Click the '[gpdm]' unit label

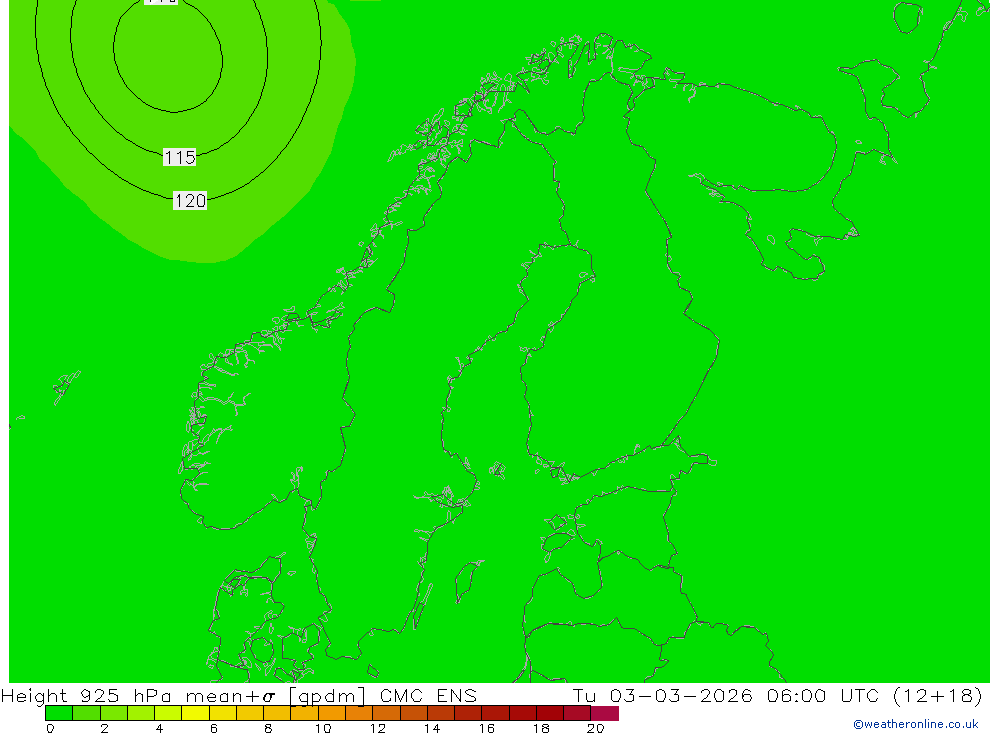327,696
